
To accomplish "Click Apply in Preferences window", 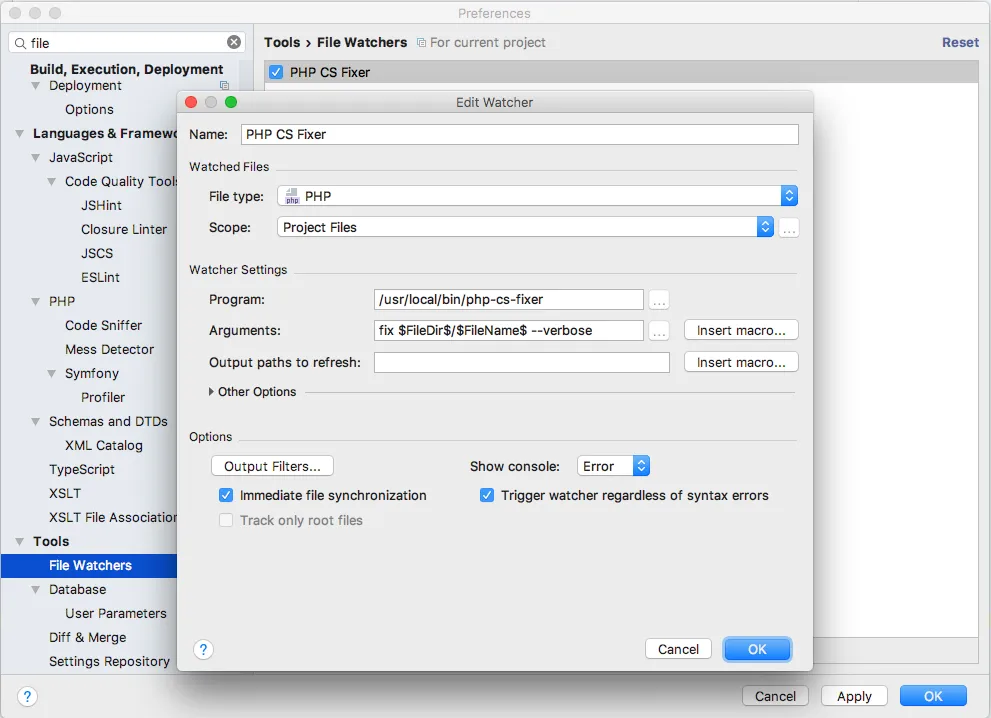I will coord(854,696).
